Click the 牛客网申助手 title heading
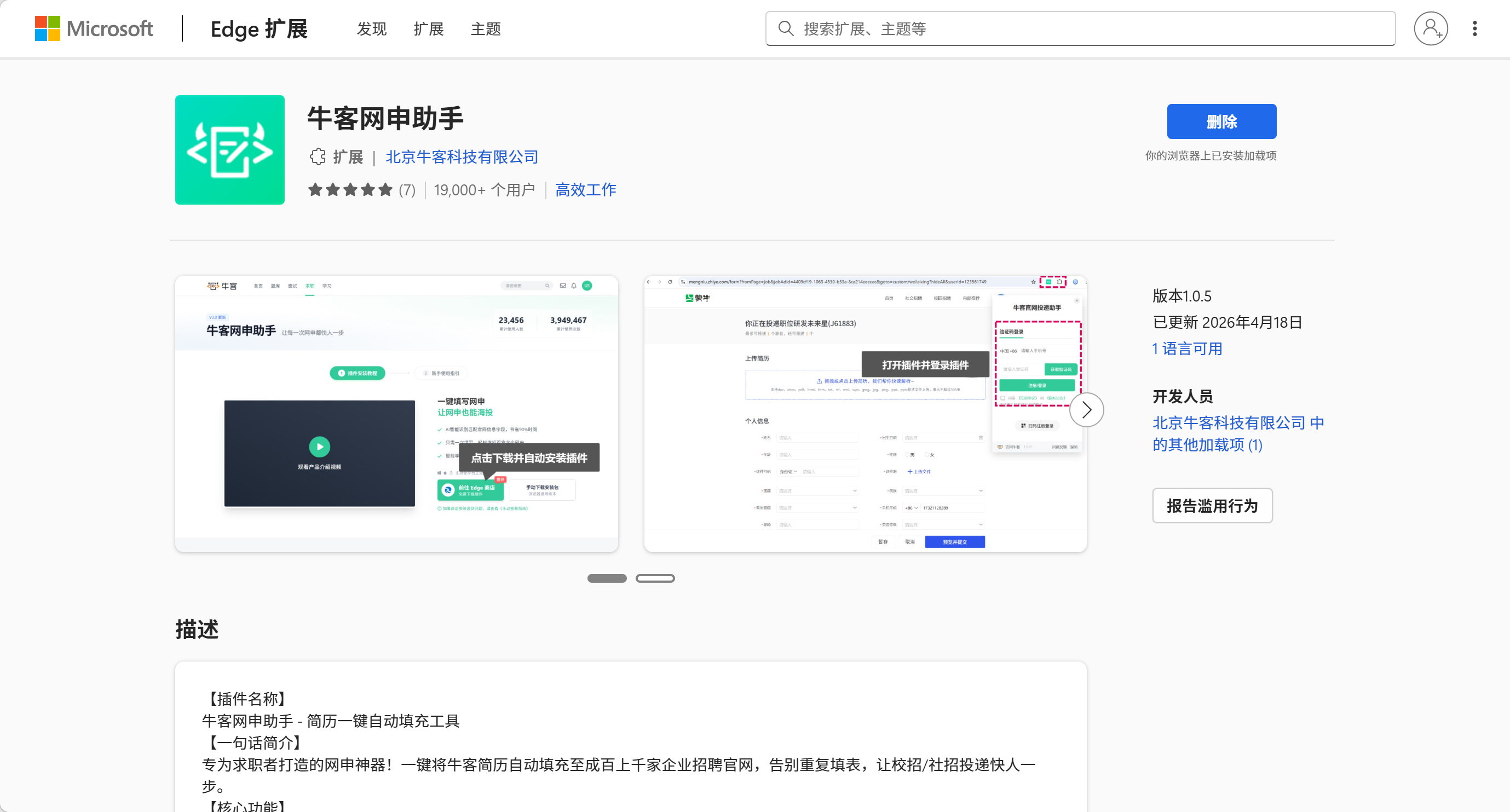 click(385, 119)
